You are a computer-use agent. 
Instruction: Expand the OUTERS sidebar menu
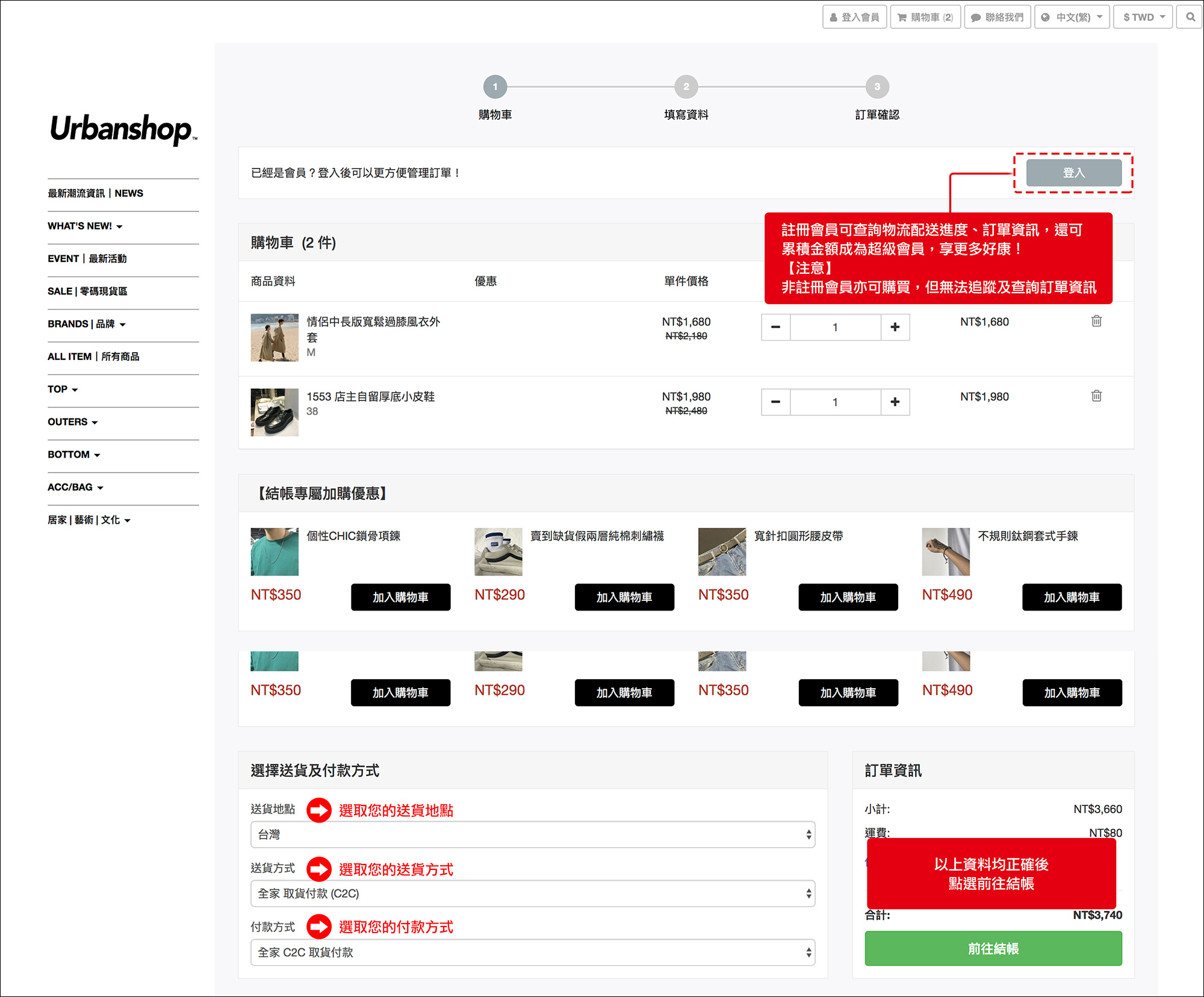72,422
